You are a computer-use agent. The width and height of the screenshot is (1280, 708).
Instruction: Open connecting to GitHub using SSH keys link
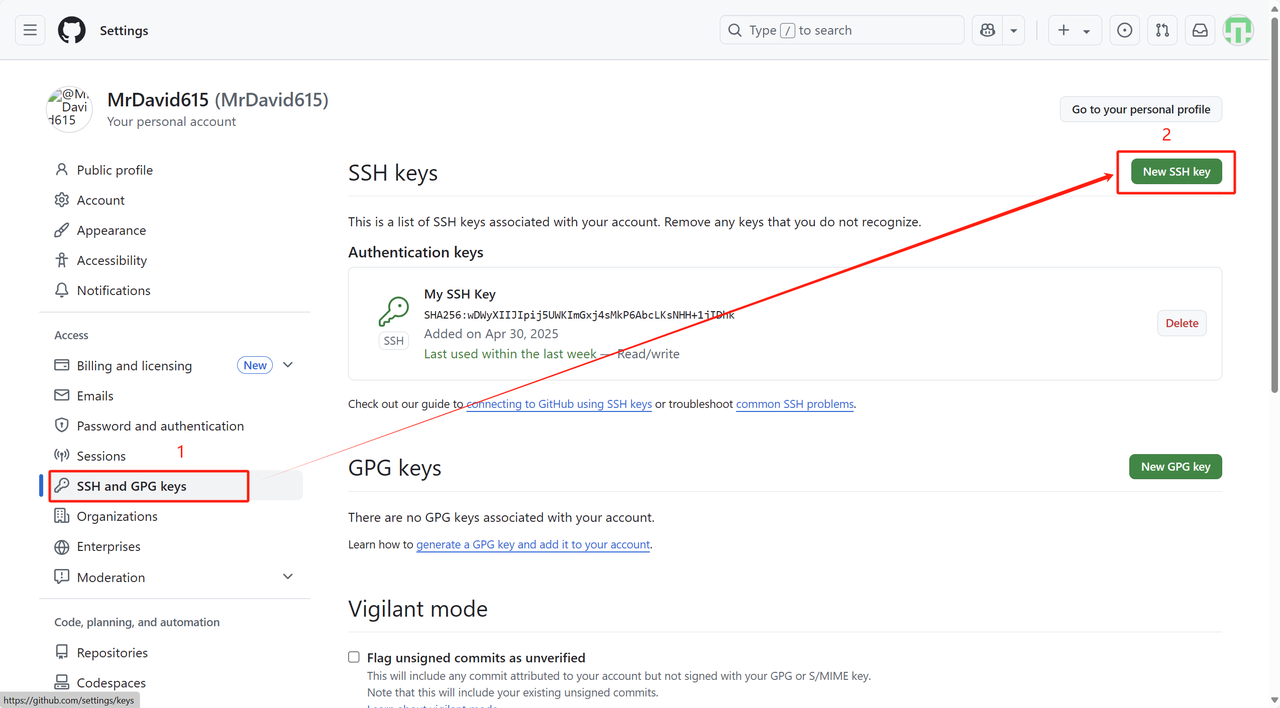(559, 404)
